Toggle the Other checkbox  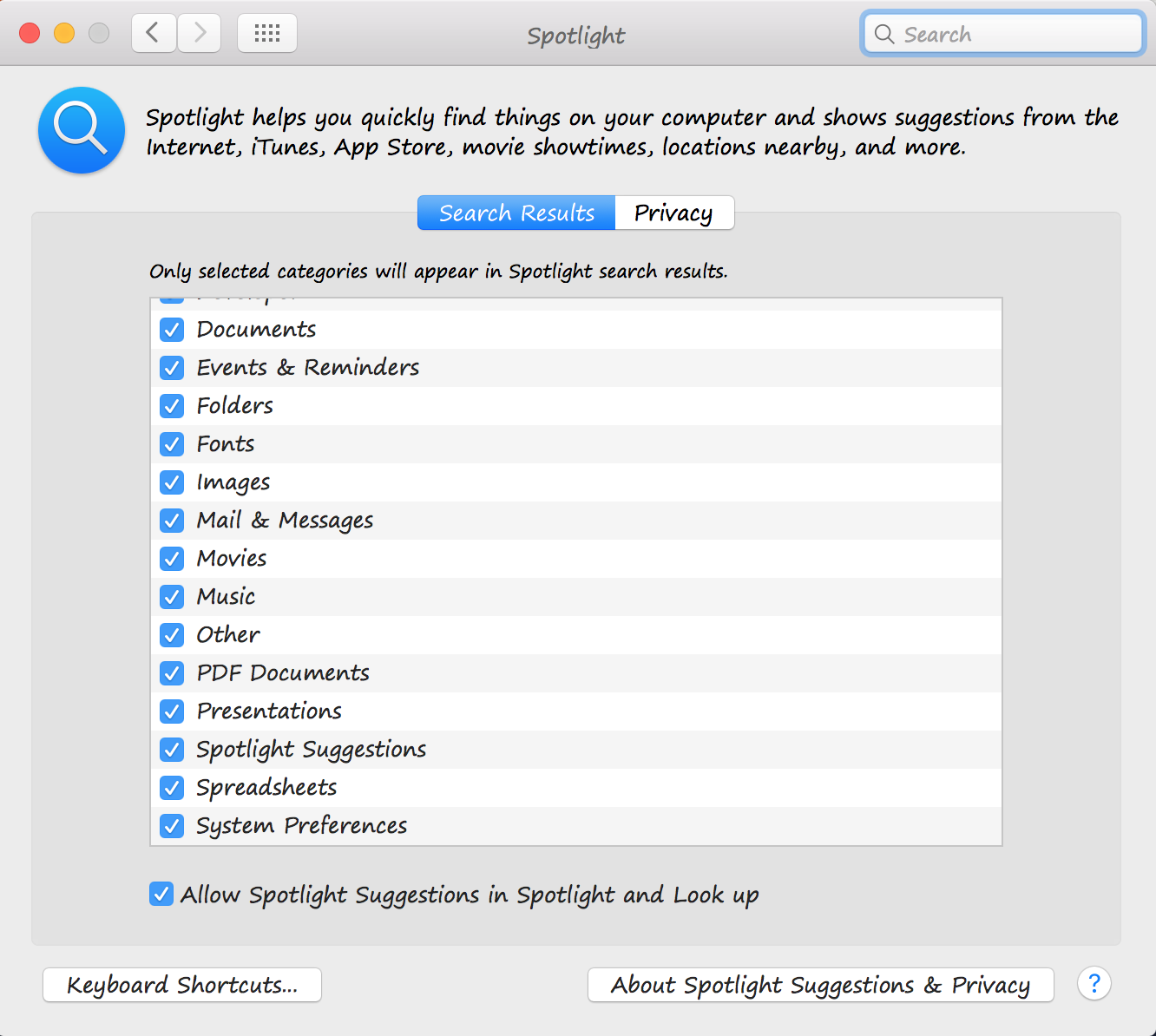click(x=172, y=635)
